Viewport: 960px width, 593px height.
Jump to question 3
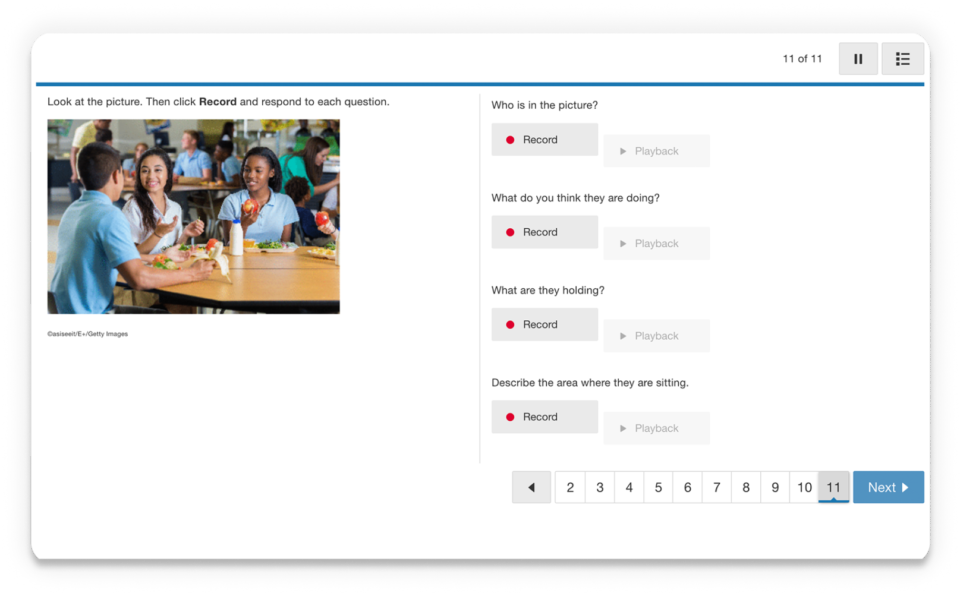click(x=600, y=487)
